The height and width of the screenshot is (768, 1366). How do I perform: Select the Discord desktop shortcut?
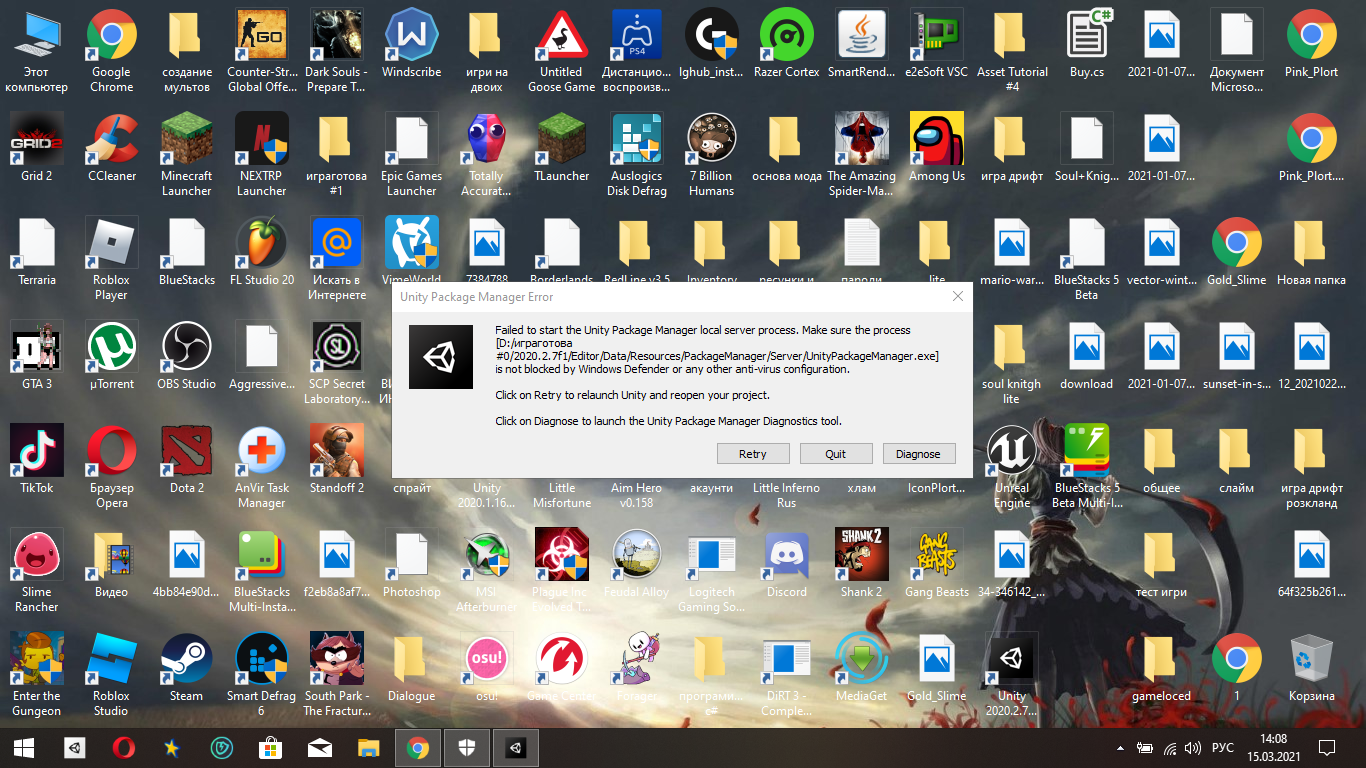point(786,564)
